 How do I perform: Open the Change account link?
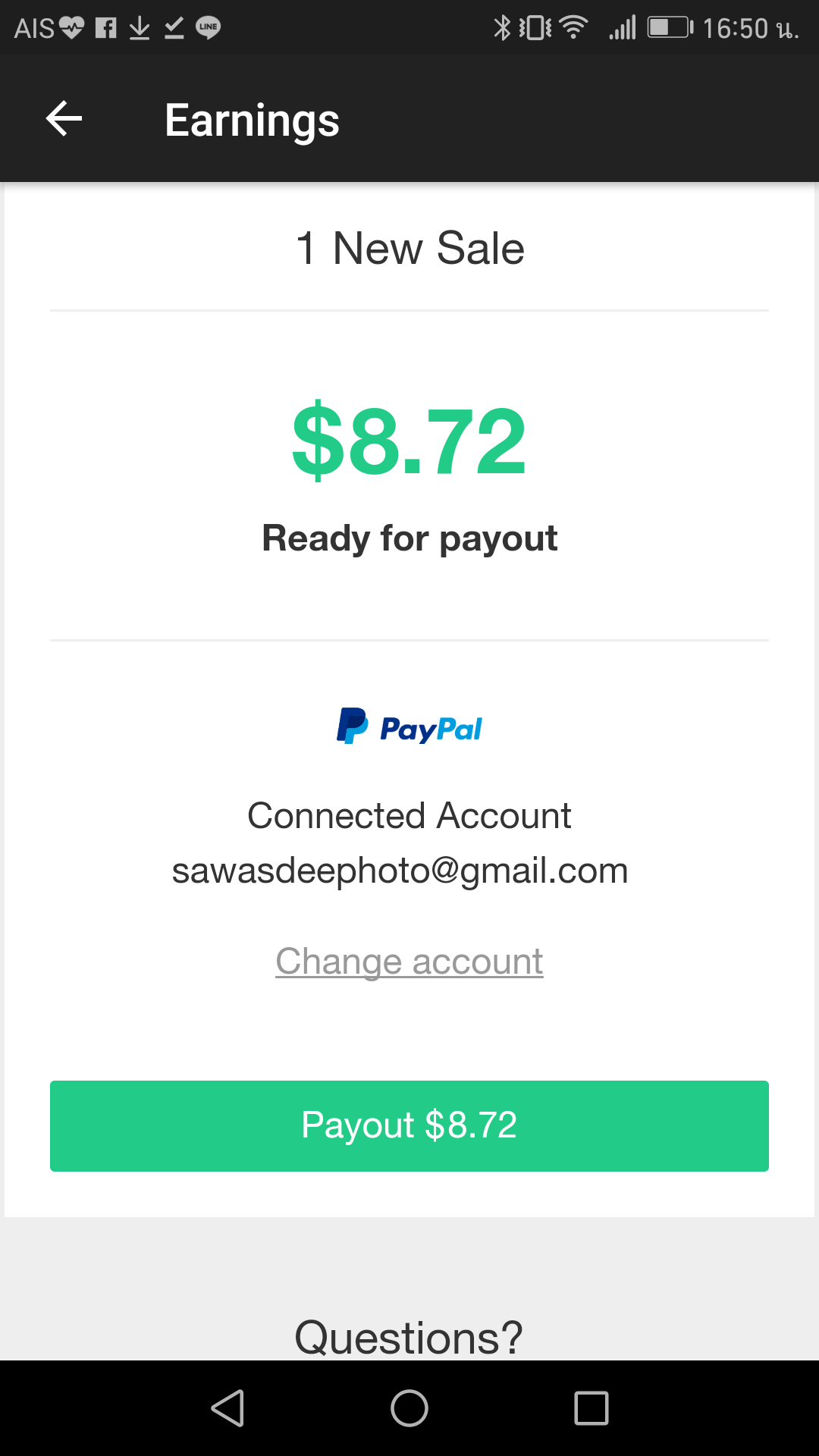[409, 962]
